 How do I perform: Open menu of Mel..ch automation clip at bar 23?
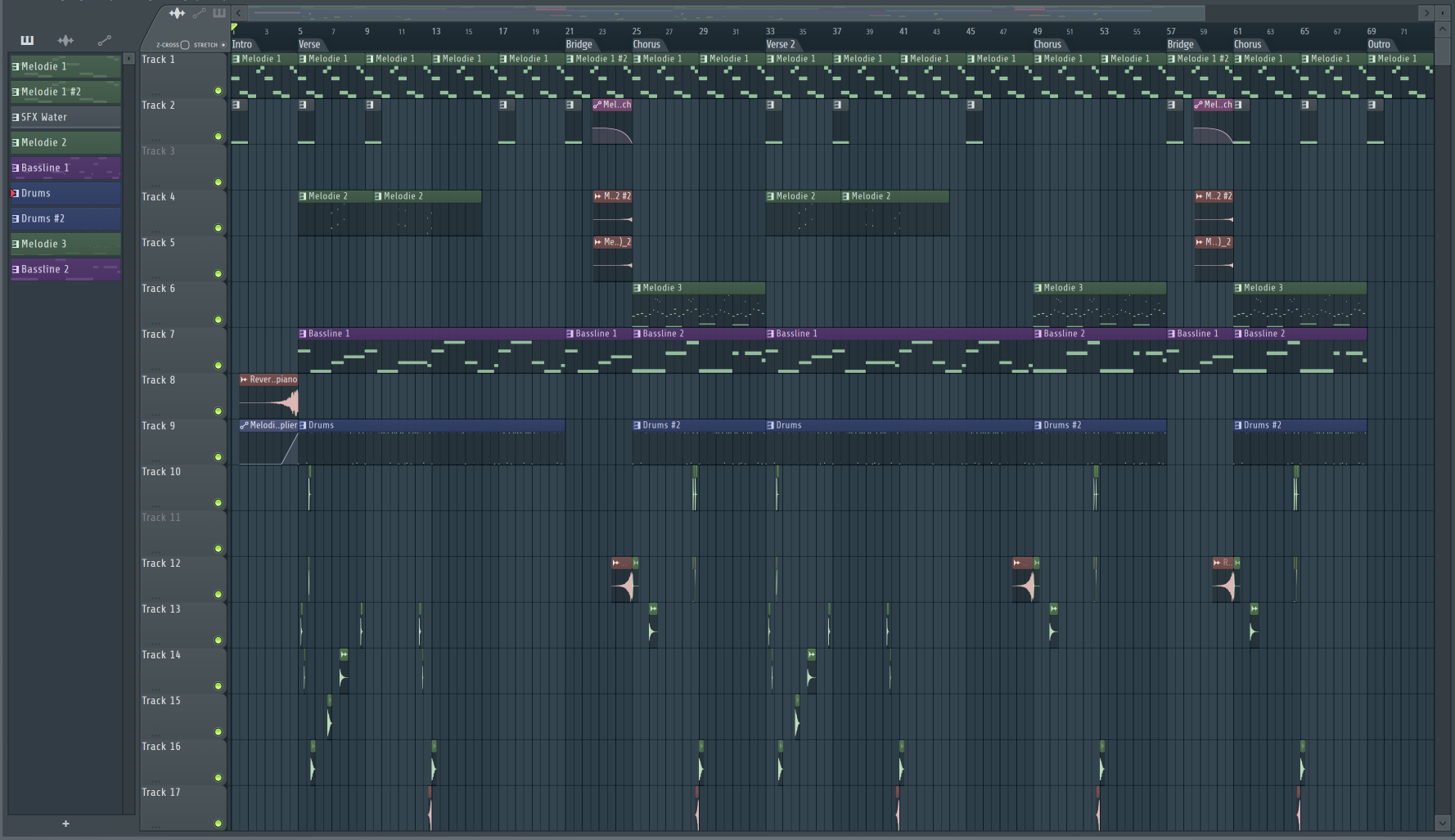pos(597,105)
